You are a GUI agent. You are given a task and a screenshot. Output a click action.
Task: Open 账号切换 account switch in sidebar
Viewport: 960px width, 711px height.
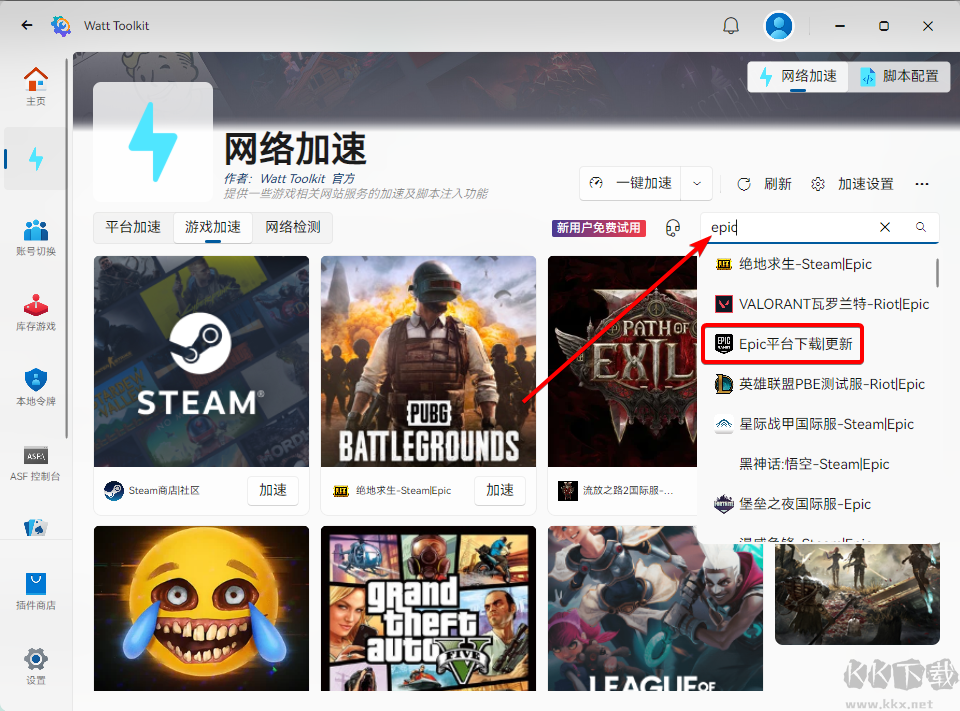click(36, 238)
